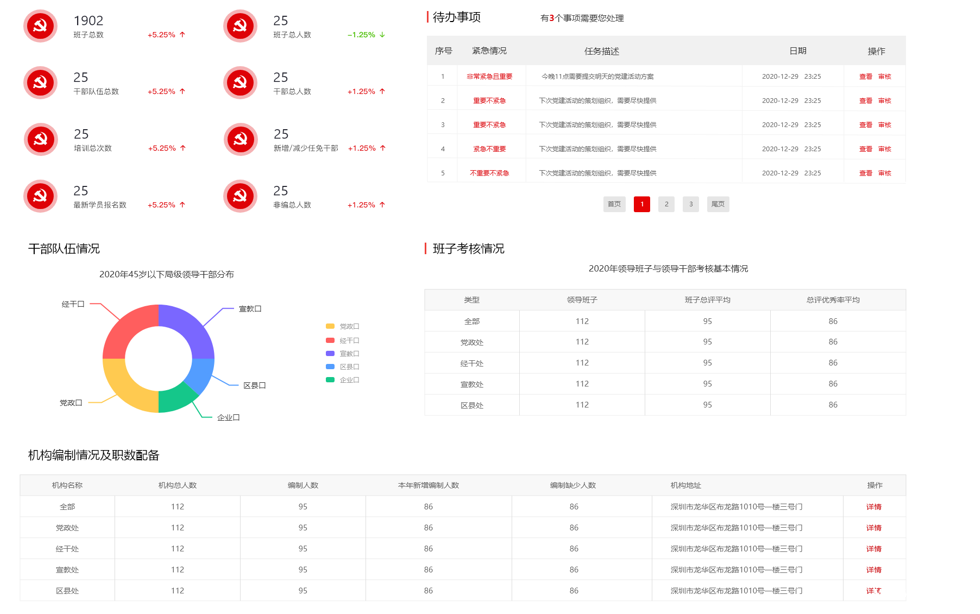
Task: Select the 经干处 row in 班子考核 table
Action: click(x=665, y=363)
